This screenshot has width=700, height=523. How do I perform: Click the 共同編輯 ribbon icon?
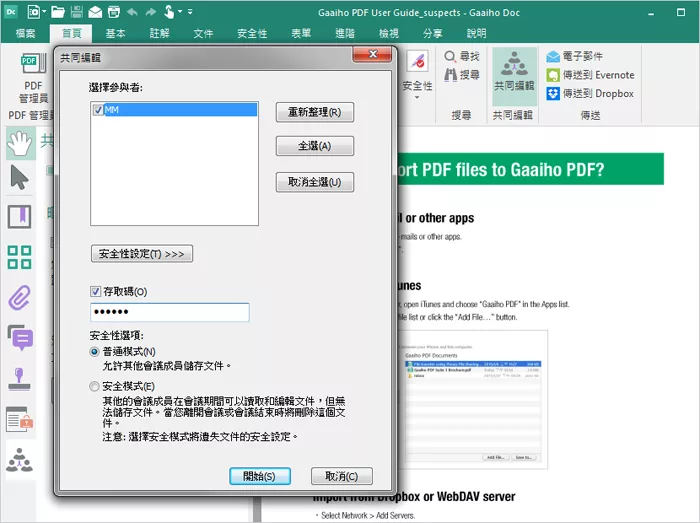514,75
